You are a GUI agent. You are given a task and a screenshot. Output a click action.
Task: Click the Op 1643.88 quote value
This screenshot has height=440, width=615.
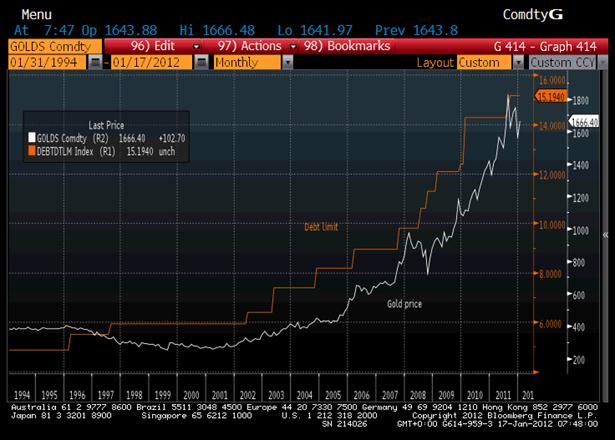click(119, 31)
